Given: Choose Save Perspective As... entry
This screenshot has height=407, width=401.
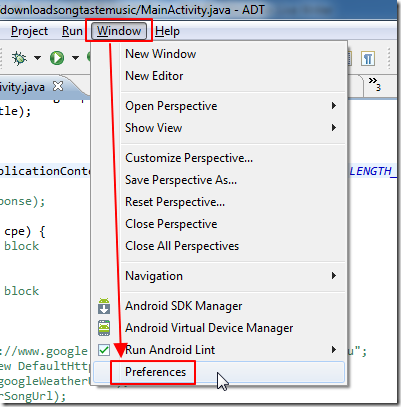Looking at the screenshot, I should pos(219,180).
